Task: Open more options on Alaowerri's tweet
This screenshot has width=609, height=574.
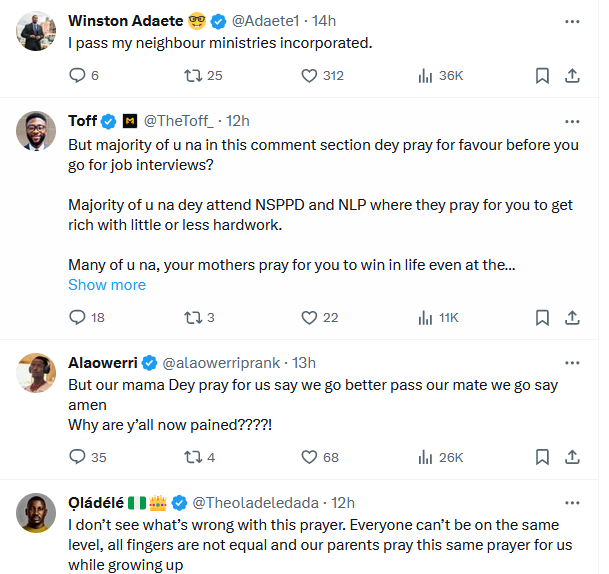Action: (573, 362)
